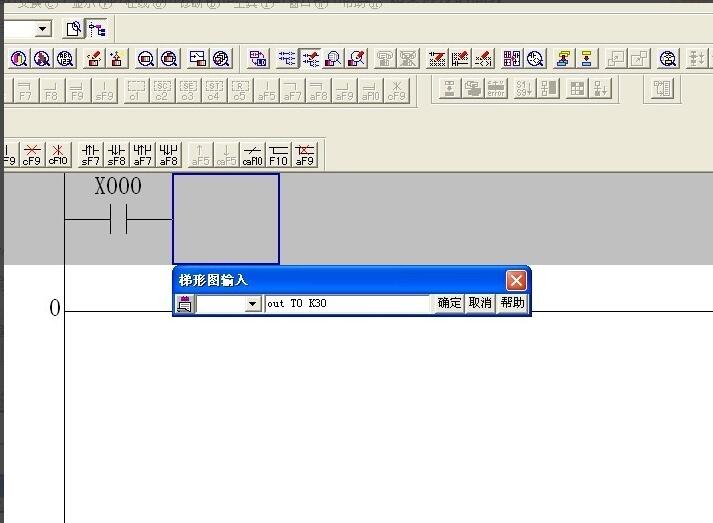The height and width of the screenshot is (523, 713).
Task: Click the sF7 rising pulse contact icon
Action: 90,154
